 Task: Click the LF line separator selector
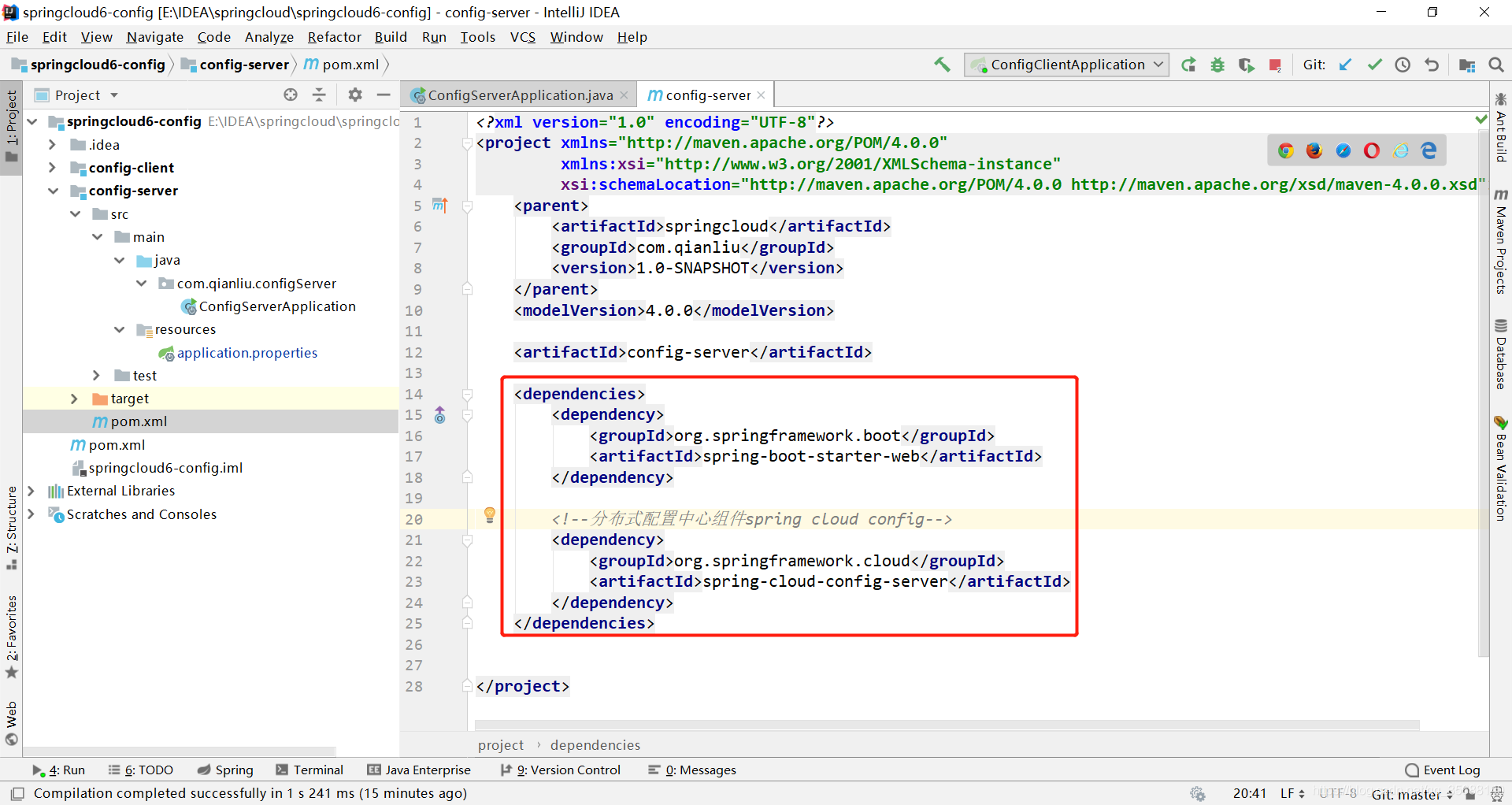click(x=1292, y=794)
